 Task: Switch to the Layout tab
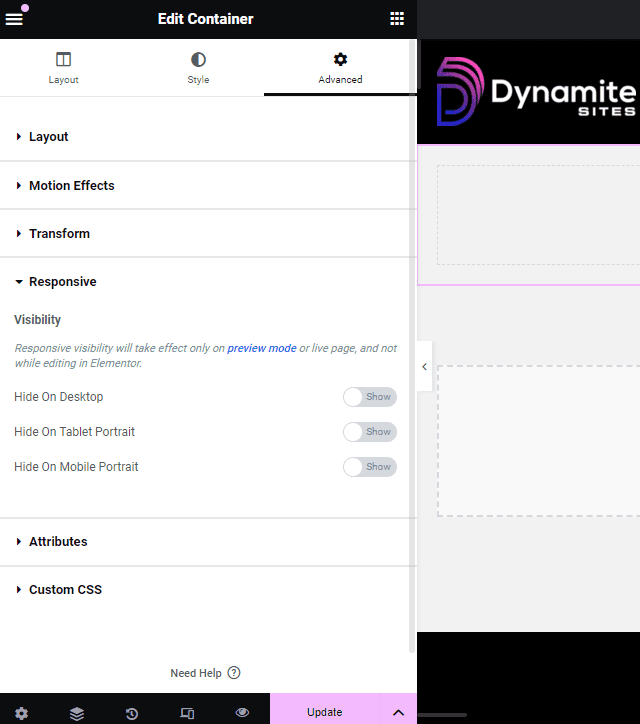[x=64, y=68]
